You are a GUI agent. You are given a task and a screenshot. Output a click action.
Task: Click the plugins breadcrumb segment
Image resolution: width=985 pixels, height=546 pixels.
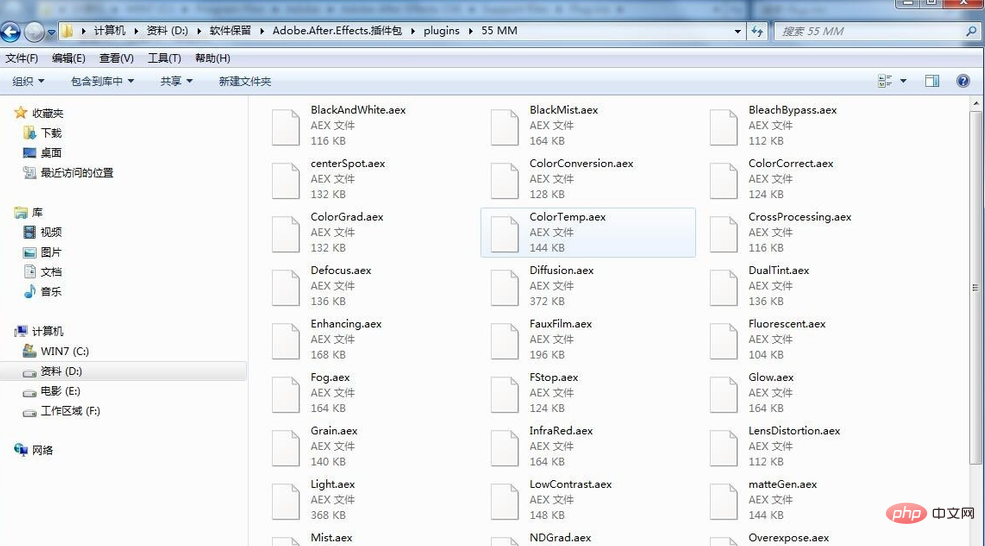point(441,31)
